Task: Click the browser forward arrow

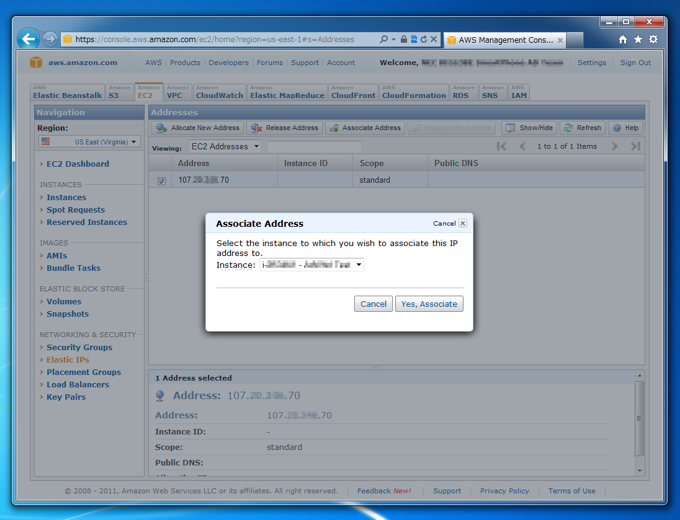Action: 50,39
